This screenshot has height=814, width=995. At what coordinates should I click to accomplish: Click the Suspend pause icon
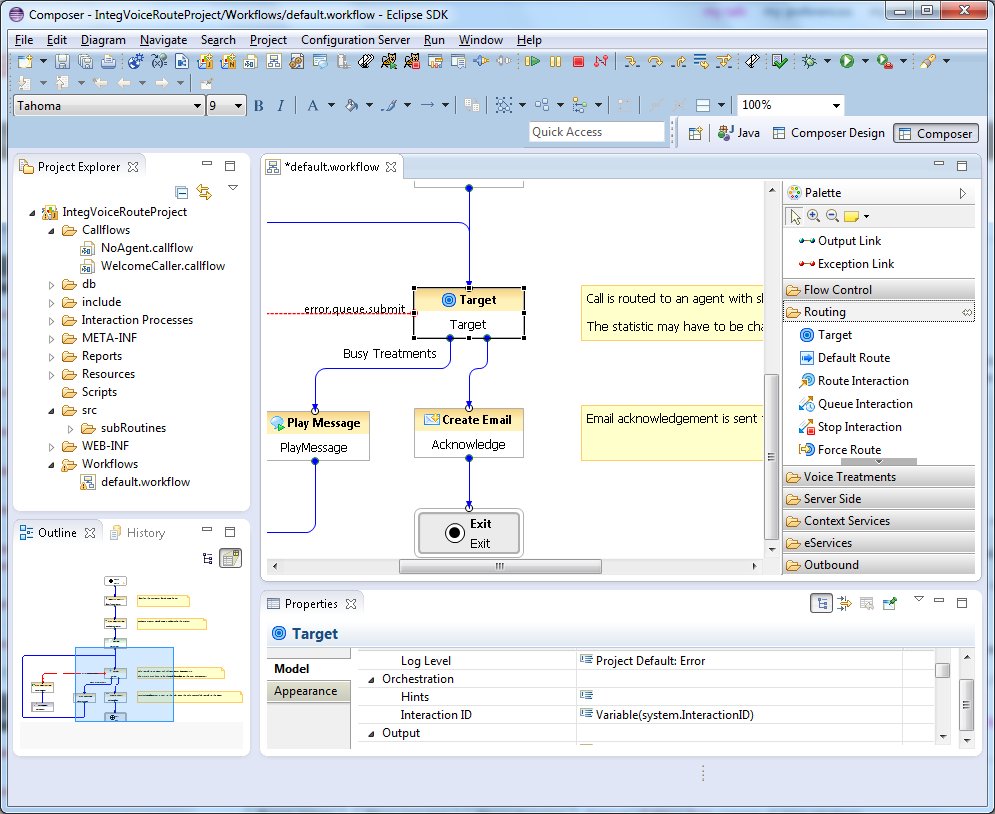555,61
